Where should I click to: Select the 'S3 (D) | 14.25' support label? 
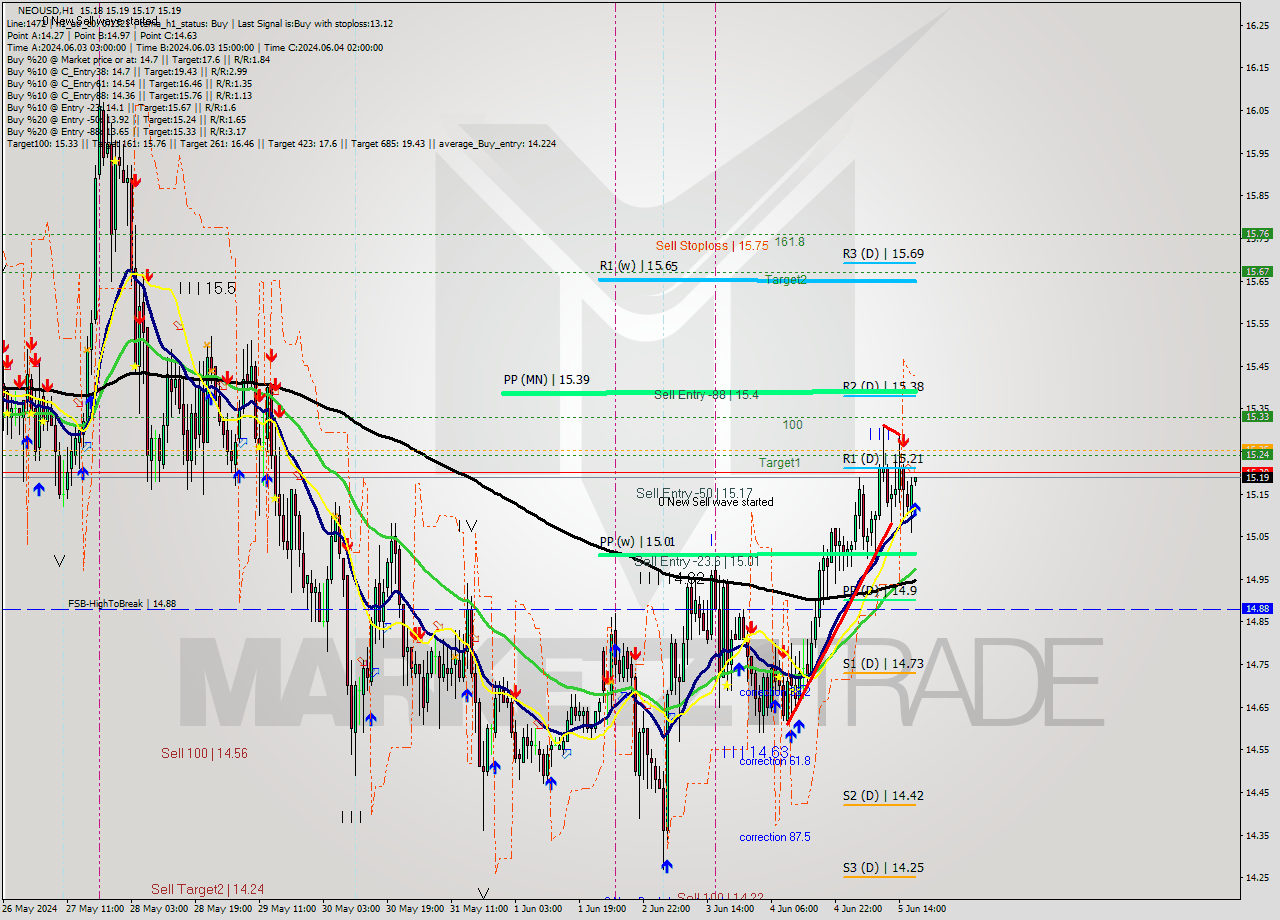[x=882, y=868]
